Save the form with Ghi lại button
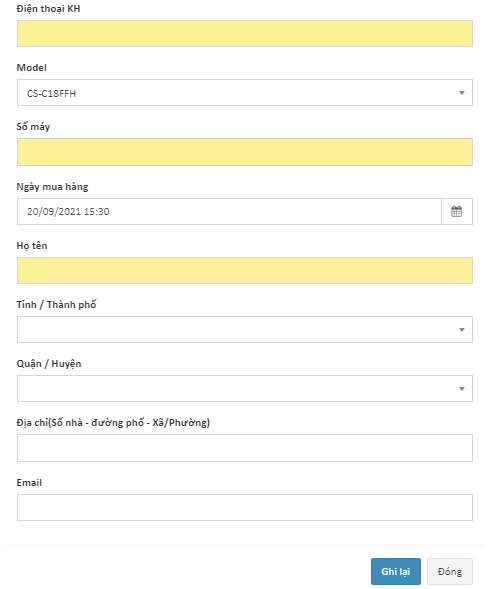This screenshot has height=589, width=495. point(395,571)
